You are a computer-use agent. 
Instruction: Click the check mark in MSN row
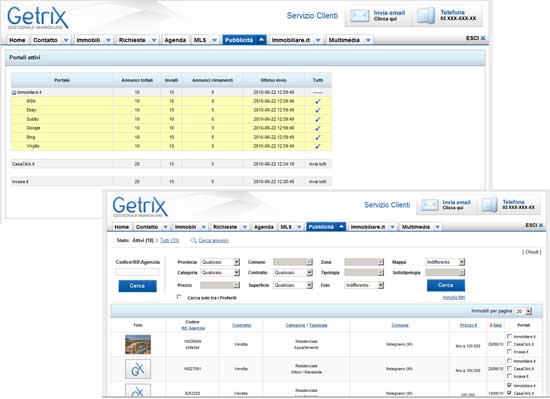click(318, 101)
